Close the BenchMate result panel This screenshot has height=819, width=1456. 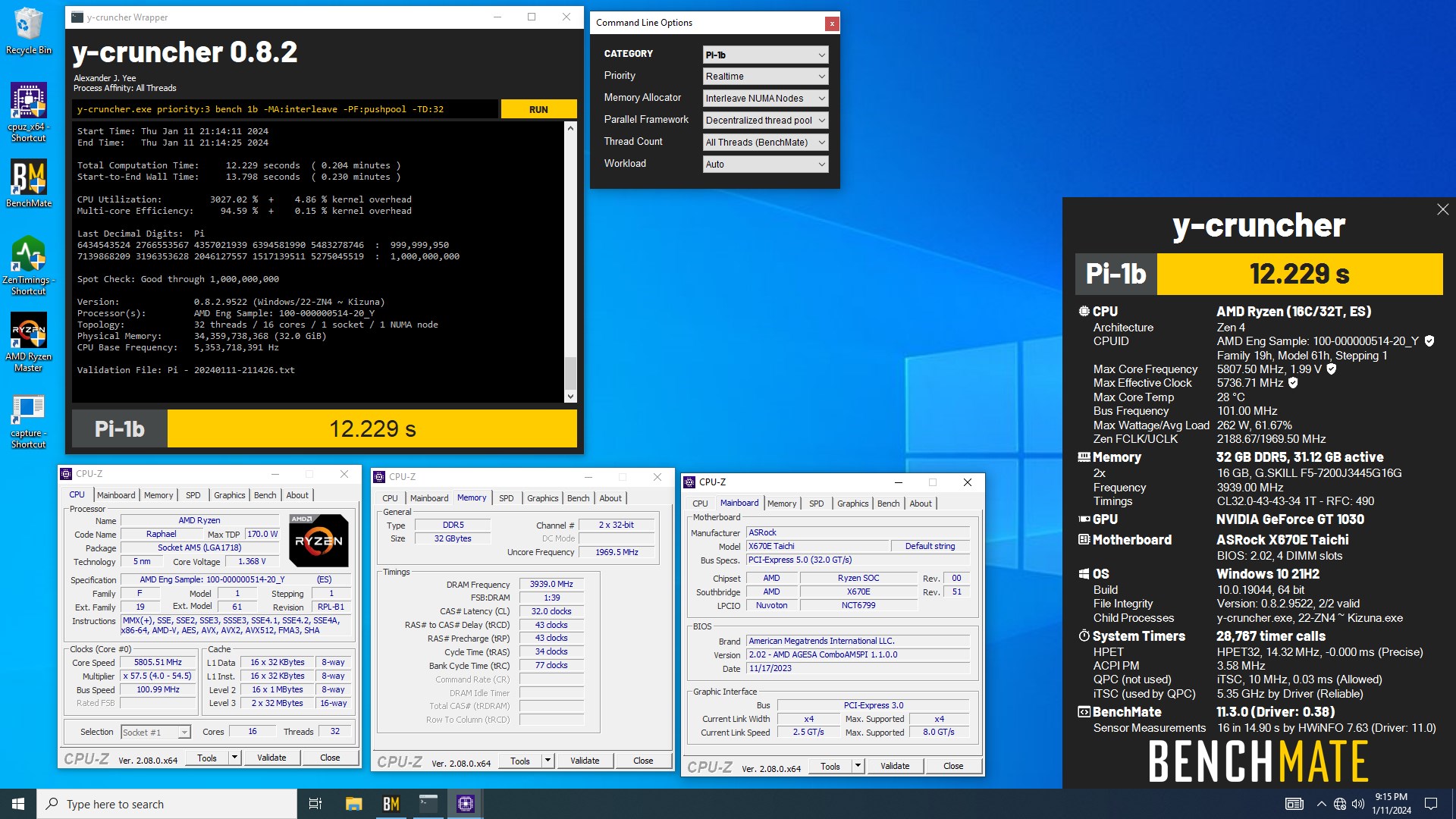pos(1442,209)
